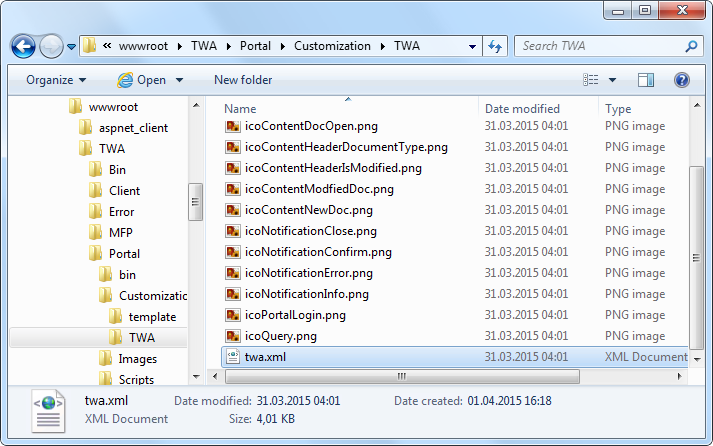Expand arrow after Customization breadcrumb
Viewport: 713px width, 446px height.
pyautogui.click(x=382, y=46)
